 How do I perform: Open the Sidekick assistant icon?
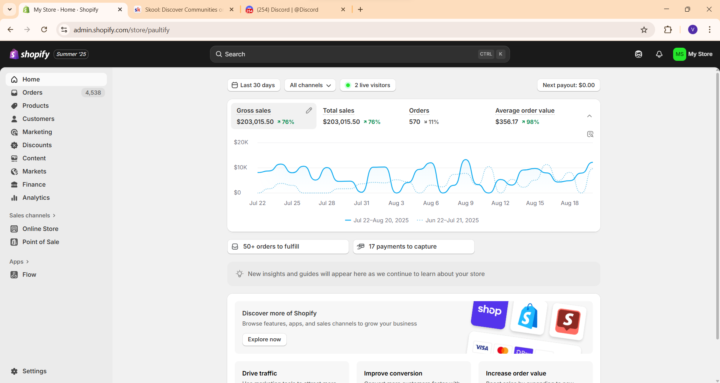[638, 54]
